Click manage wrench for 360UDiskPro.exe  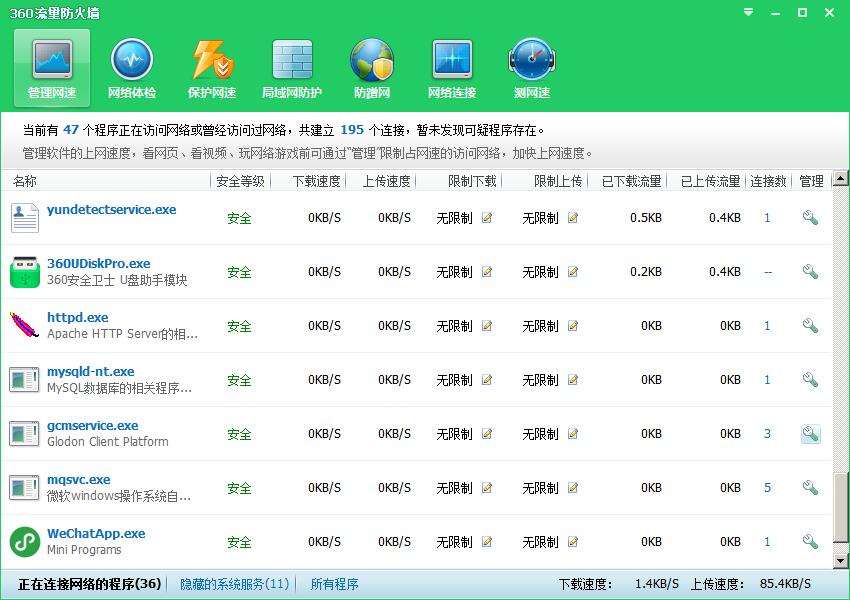[x=810, y=272]
